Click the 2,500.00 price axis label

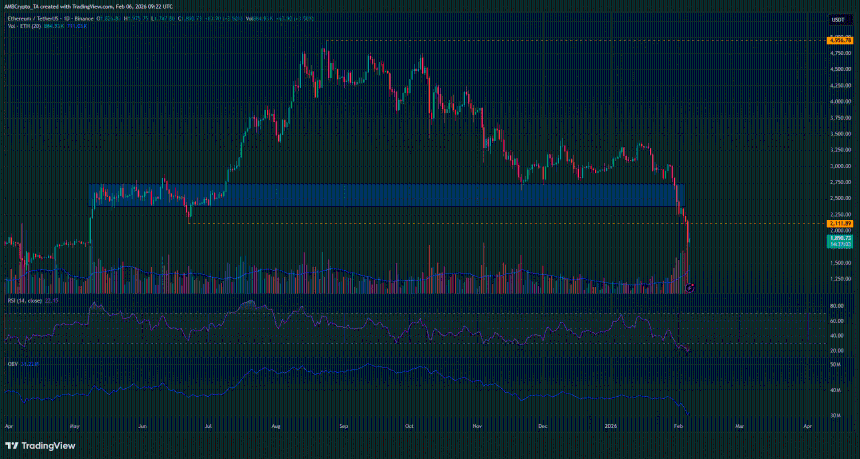click(839, 198)
